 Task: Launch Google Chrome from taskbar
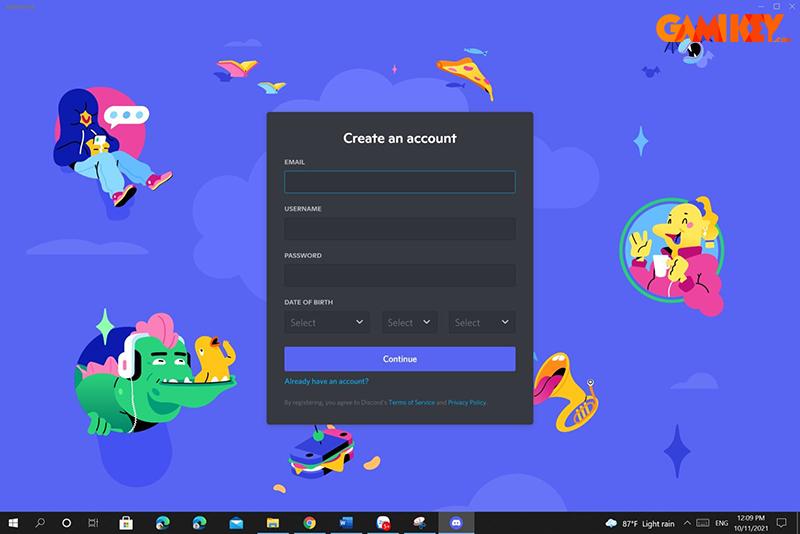pyautogui.click(x=309, y=523)
